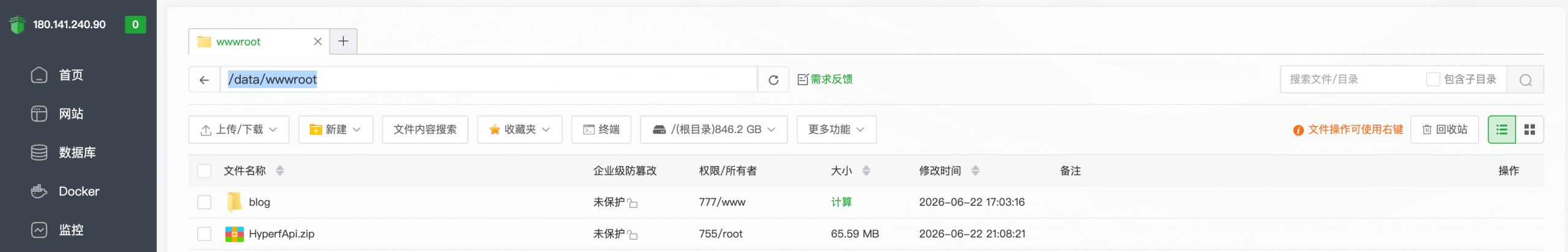
Task: Open 新建 new item dropdown
Action: [336, 129]
